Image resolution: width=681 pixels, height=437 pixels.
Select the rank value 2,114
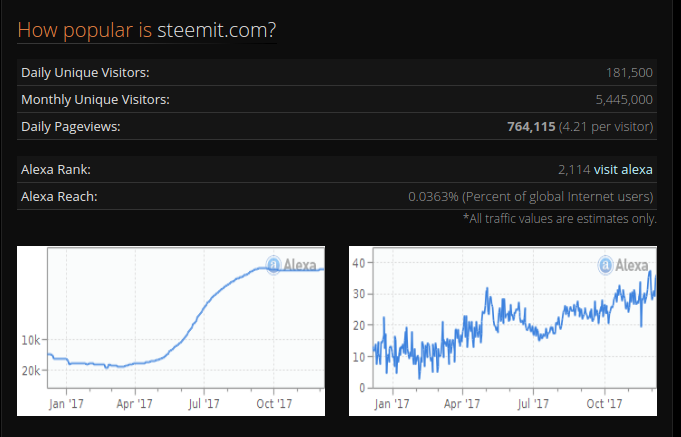coord(574,169)
